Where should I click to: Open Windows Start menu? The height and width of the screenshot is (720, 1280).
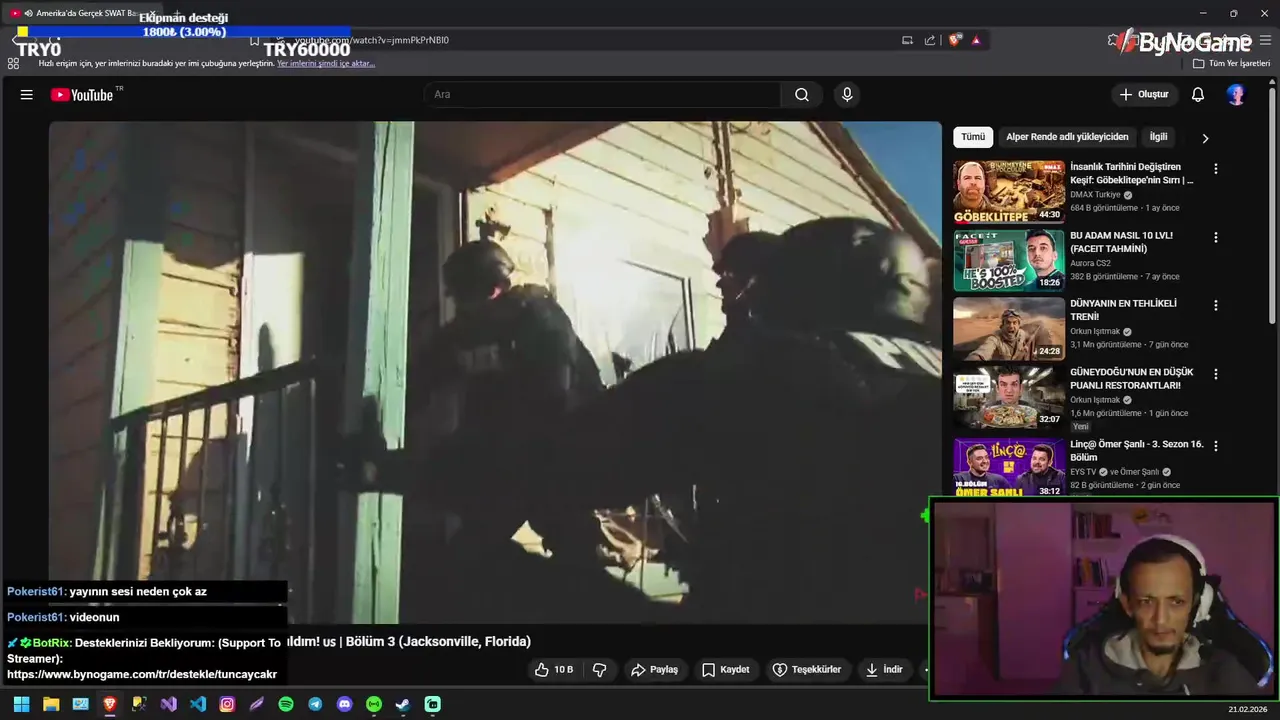coord(21,704)
